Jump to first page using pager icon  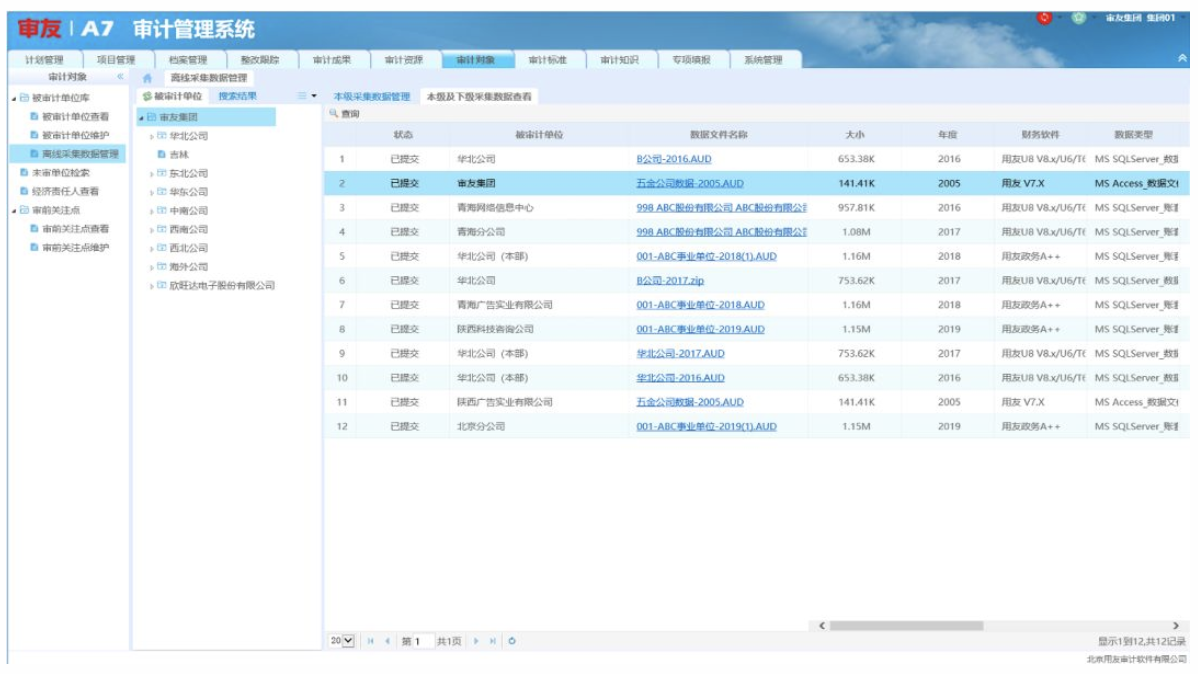click(x=371, y=641)
